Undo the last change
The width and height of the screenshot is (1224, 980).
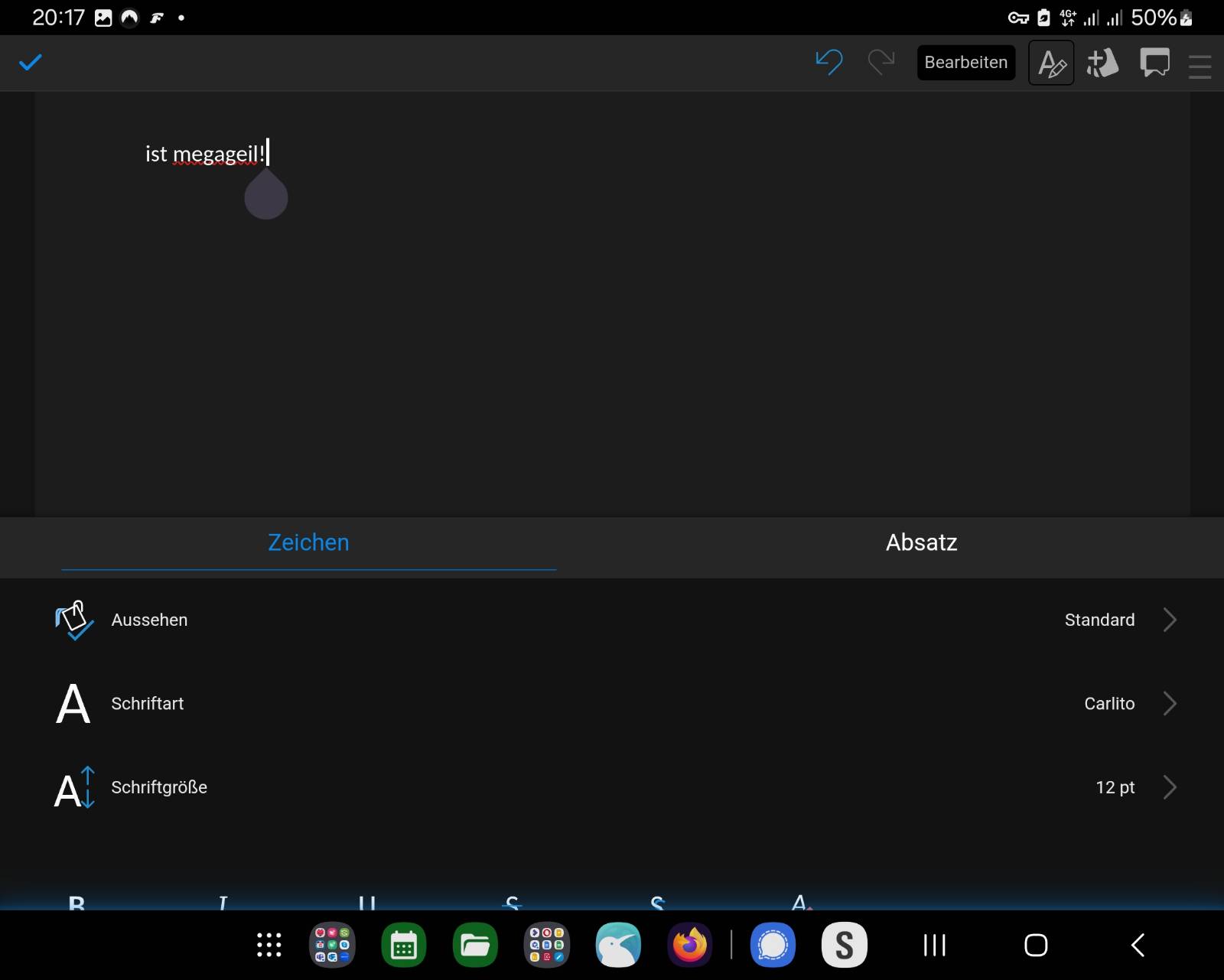(828, 62)
